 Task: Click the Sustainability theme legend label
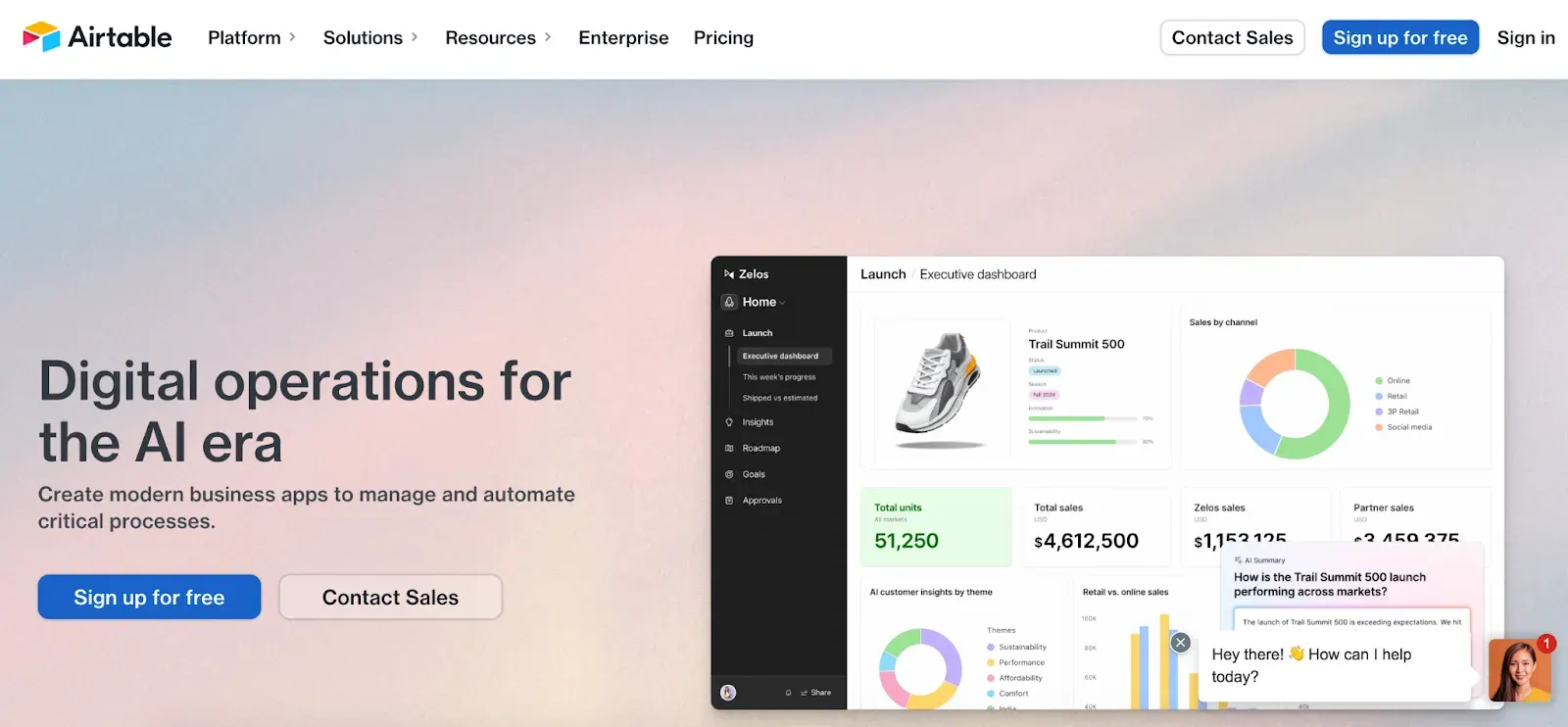point(1022,647)
